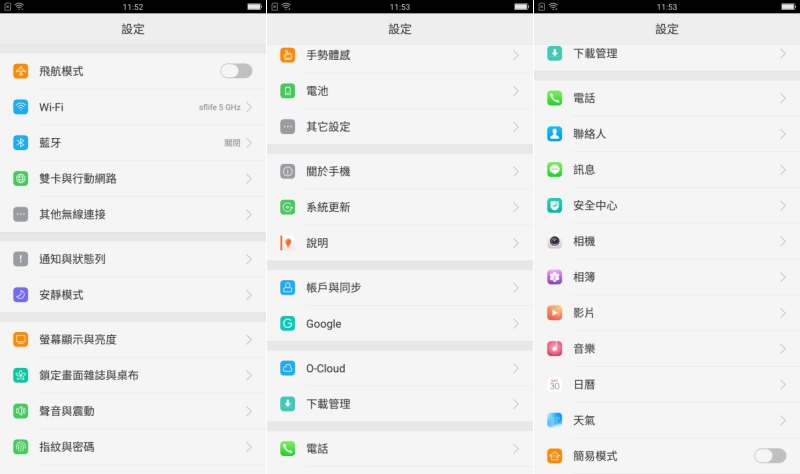Select the 聯絡人 label
800x474 pixels.
589,134
